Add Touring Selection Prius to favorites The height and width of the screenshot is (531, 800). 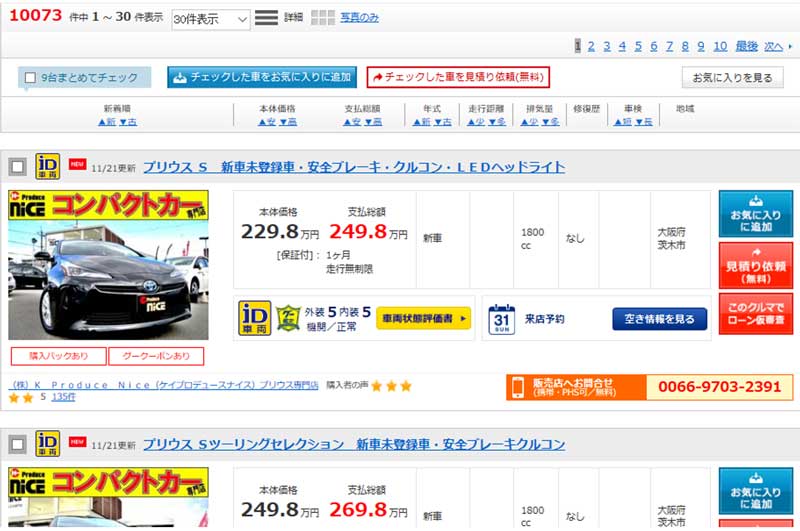(x=756, y=491)
